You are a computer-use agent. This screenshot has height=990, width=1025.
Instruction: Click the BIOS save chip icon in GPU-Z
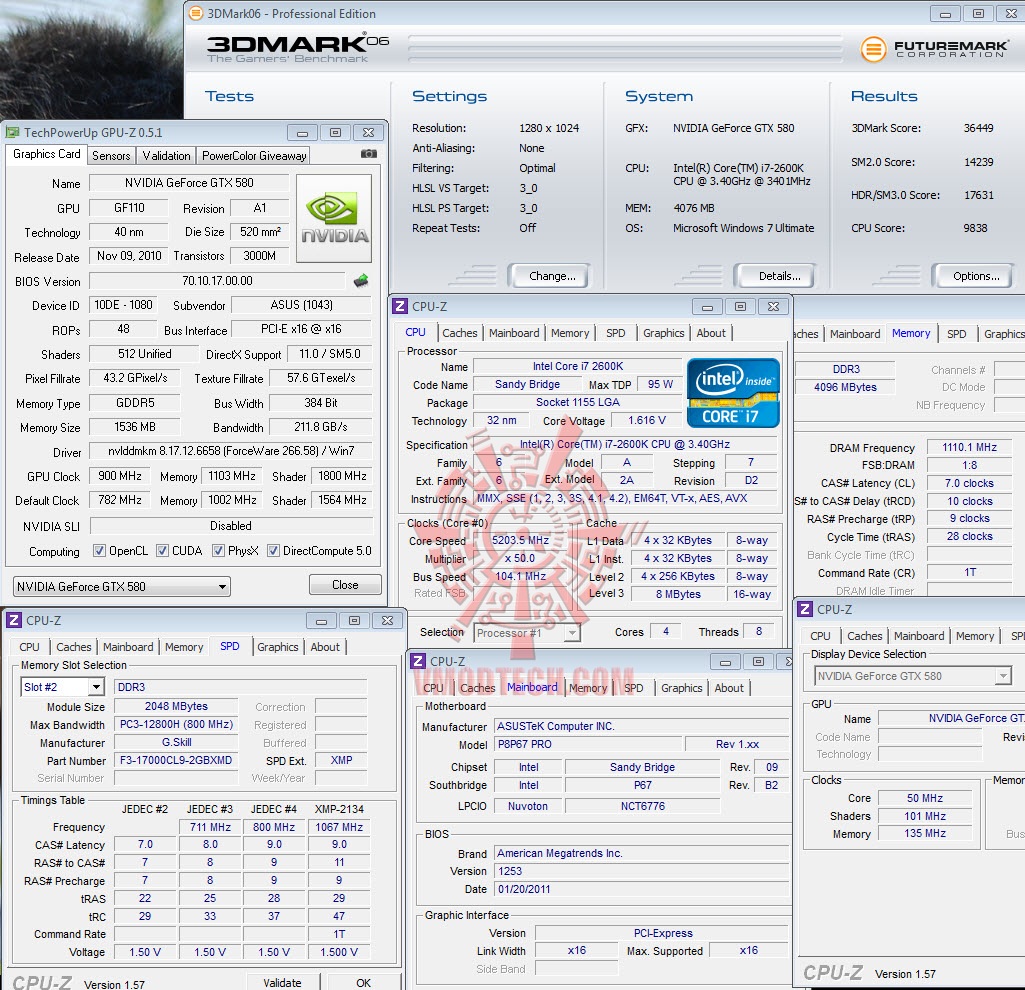[361, 281]
